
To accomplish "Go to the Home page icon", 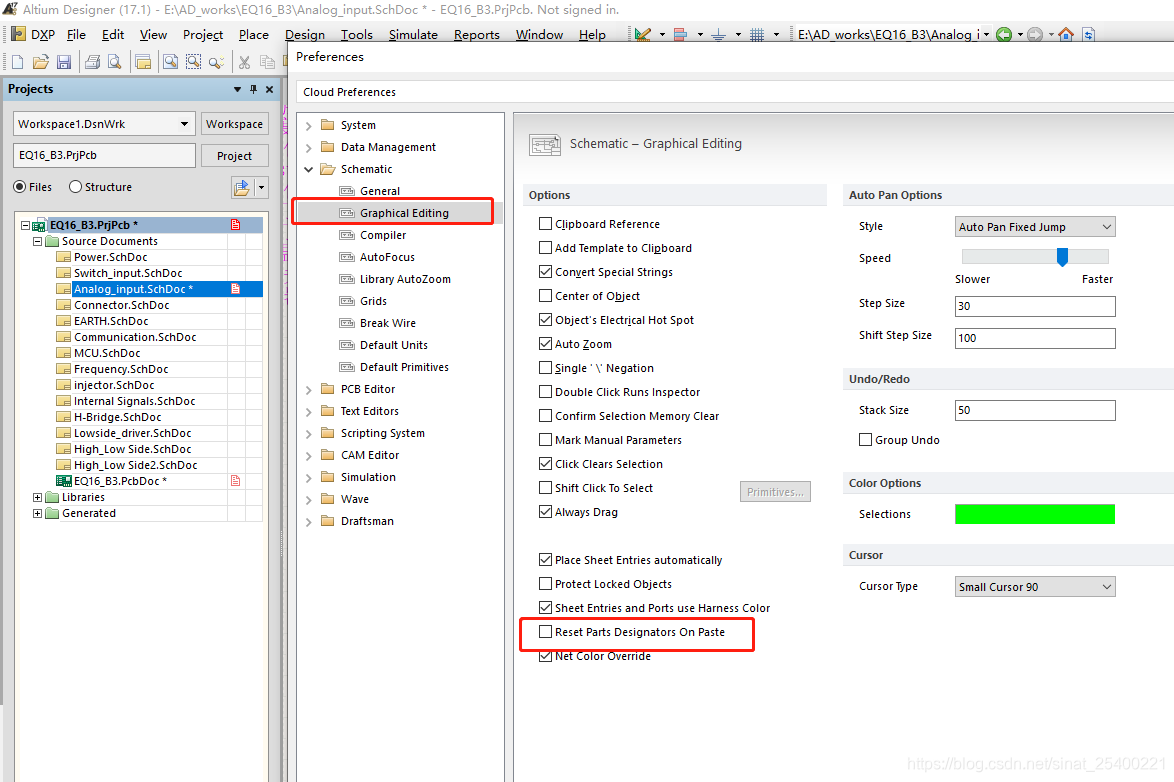I will pos(1066,35).
